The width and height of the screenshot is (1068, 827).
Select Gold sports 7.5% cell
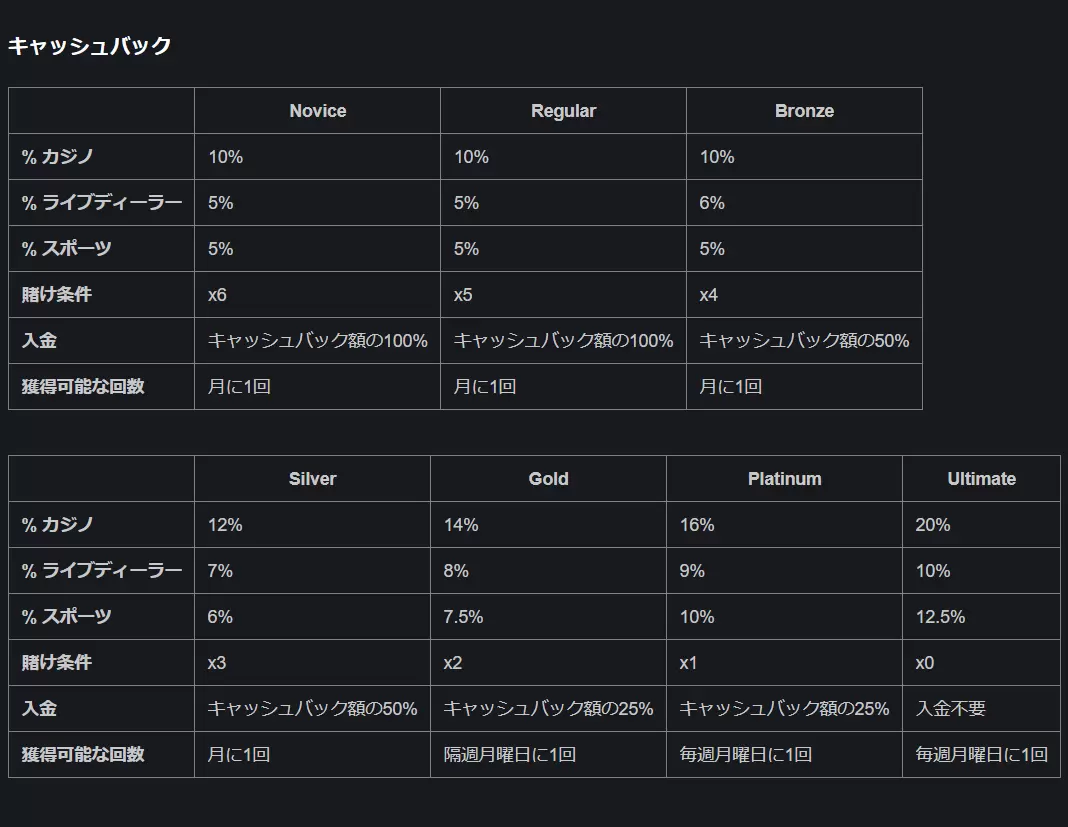coord(548,617)
